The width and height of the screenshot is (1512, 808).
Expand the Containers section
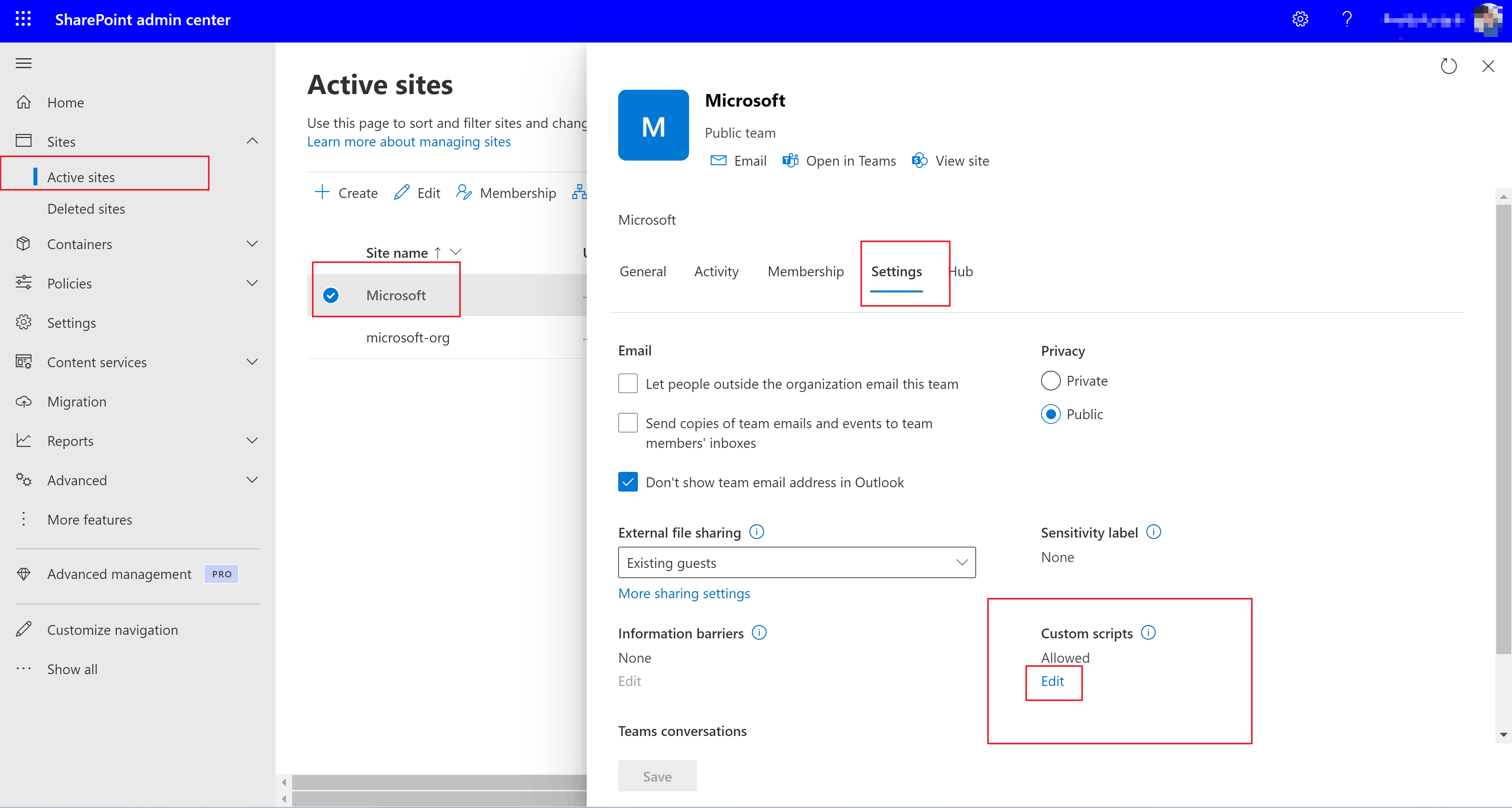[x=252, y=244]
